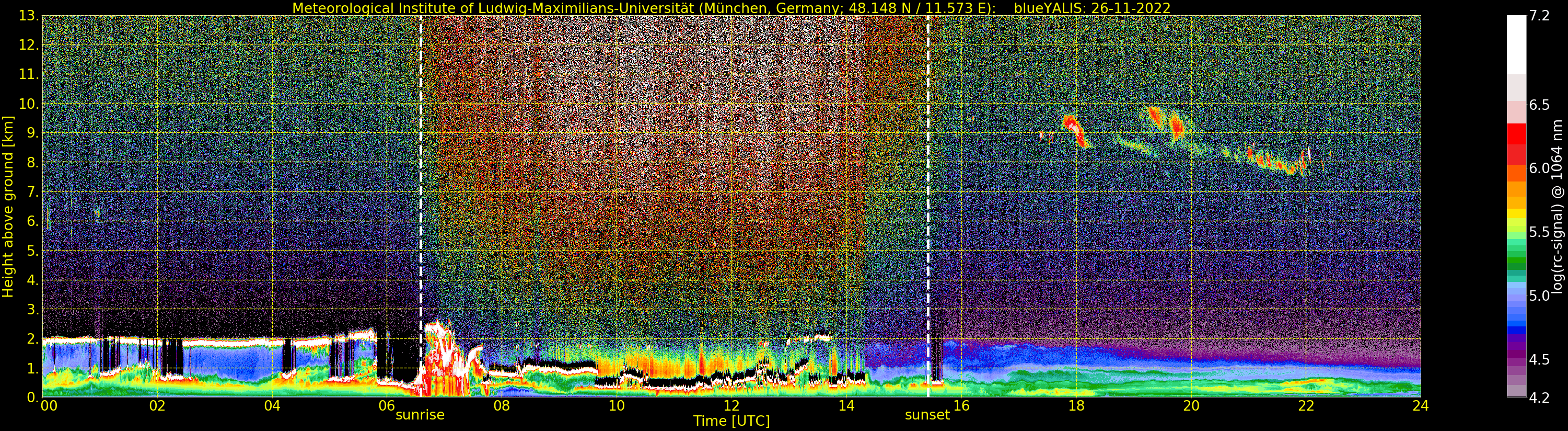This screenshot has height=431, width=1568.
Task: Select height axis tick label '11.'
Action: coord(29,74)
